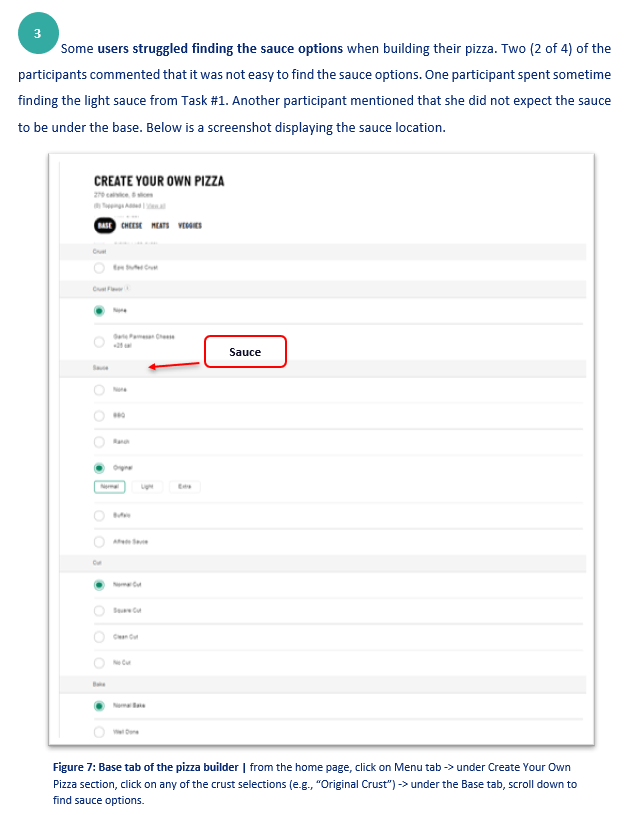
Task: Select Garlic Parmesan Cheese crust flavor
Action: (x=99, y=341)
